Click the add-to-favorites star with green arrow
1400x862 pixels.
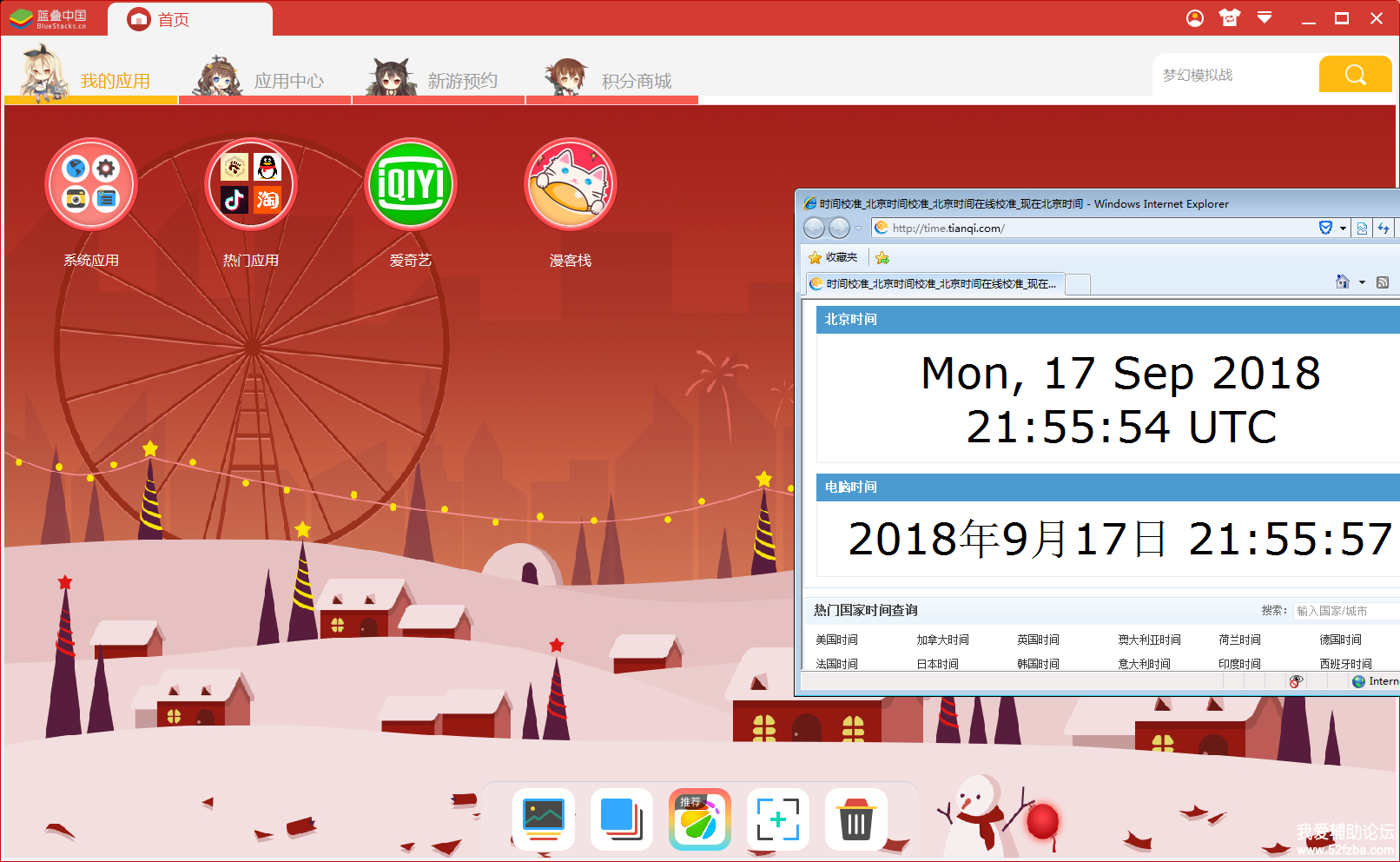(882, 257)
